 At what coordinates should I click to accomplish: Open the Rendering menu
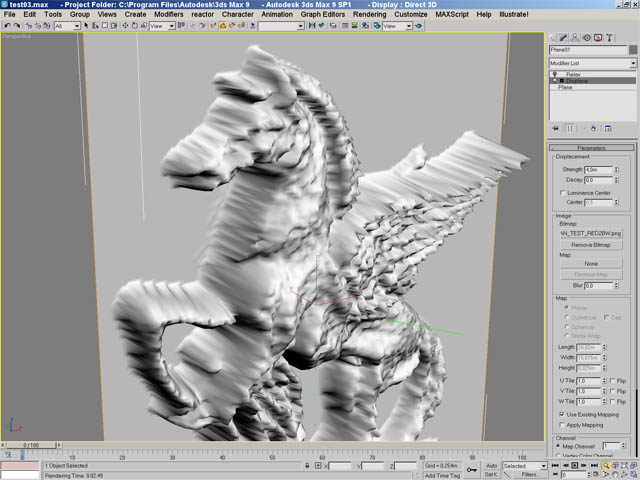(369, 15)
